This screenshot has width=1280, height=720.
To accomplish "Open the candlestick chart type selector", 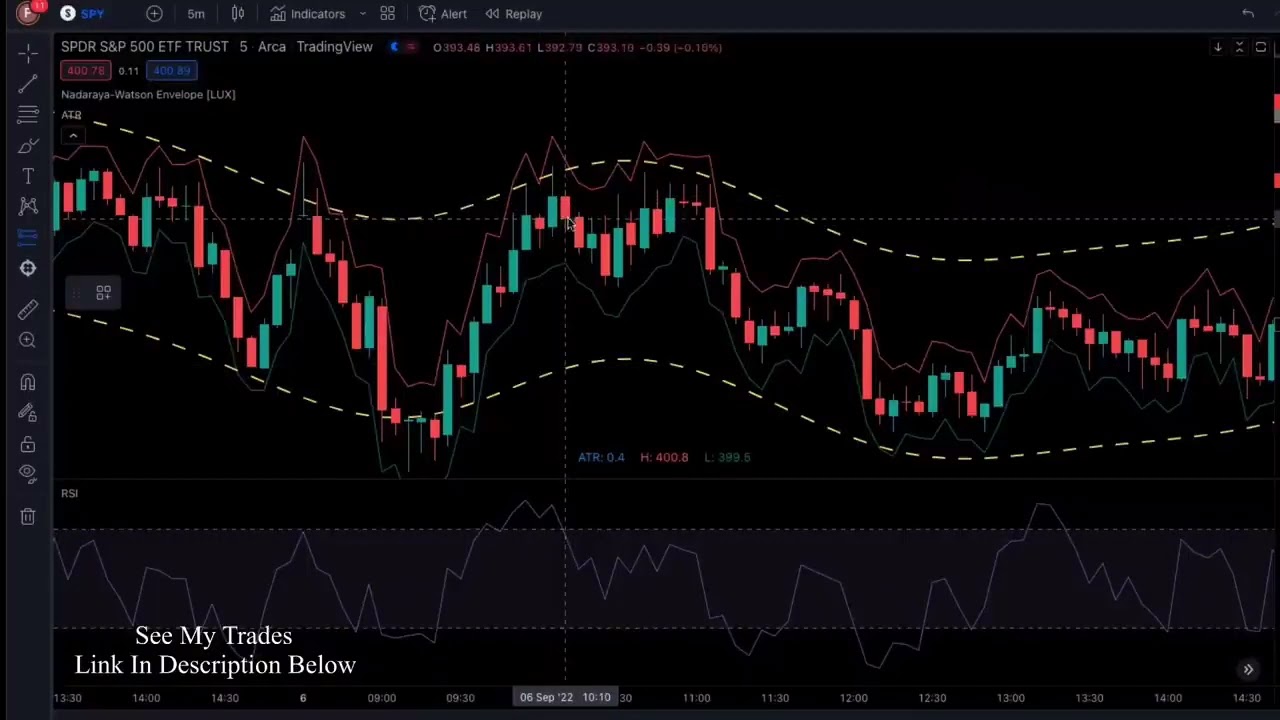I will (x=238, y=14).
